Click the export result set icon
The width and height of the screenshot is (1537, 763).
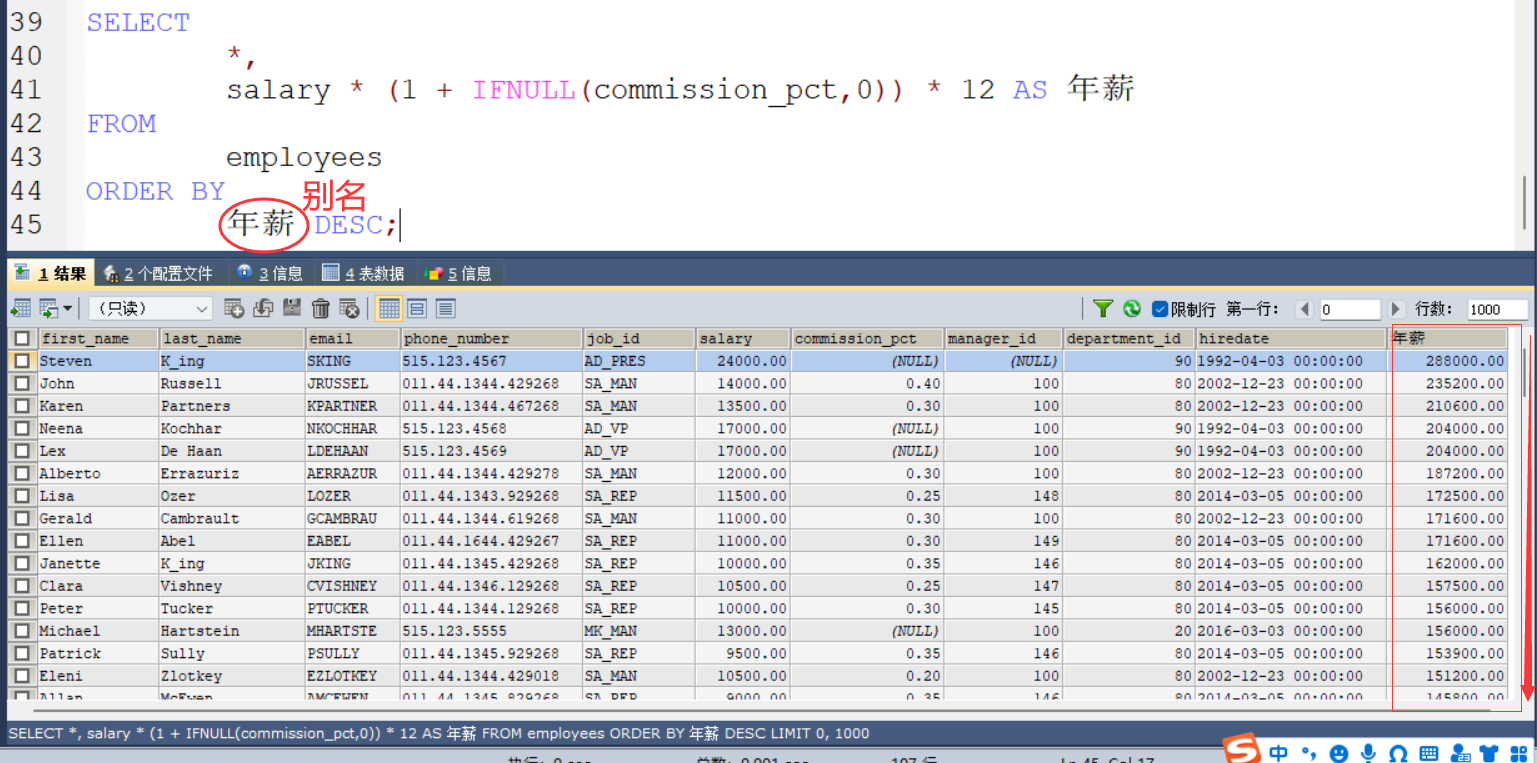[x=20, y=308]
